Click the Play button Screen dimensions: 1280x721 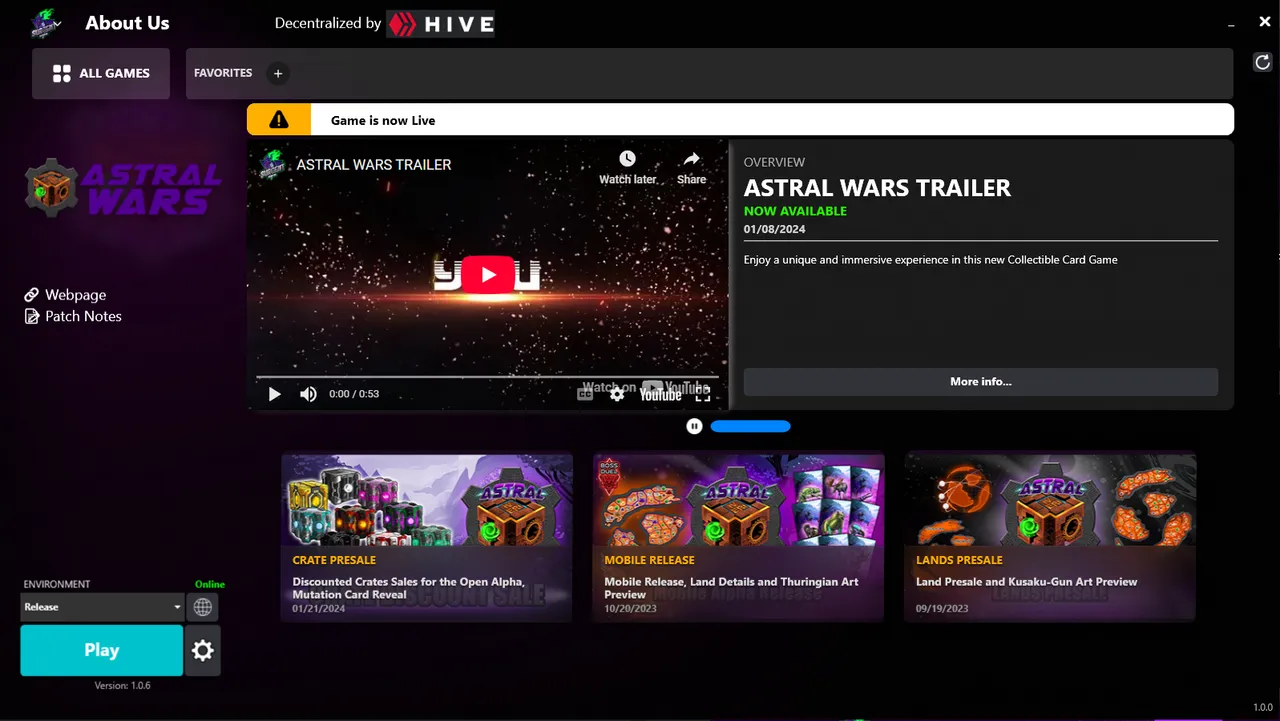[102, 650]
